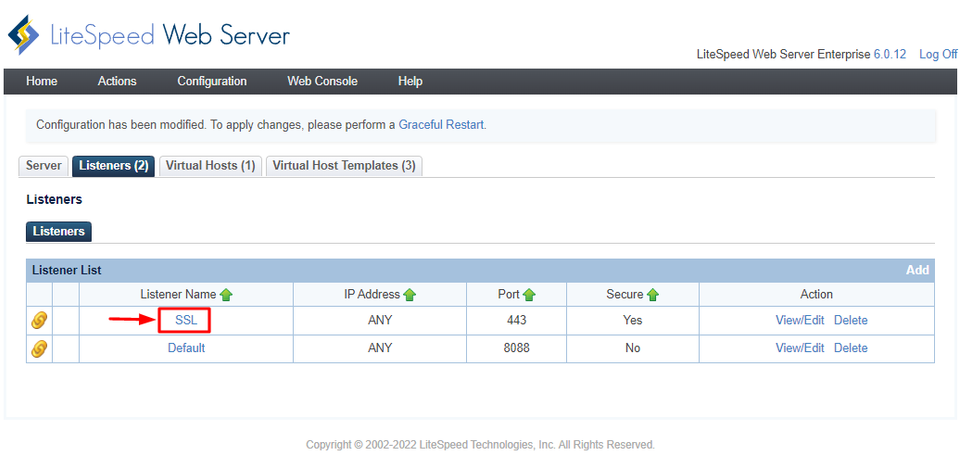
Task: Delete the Default listener
Action: point(851,348)
